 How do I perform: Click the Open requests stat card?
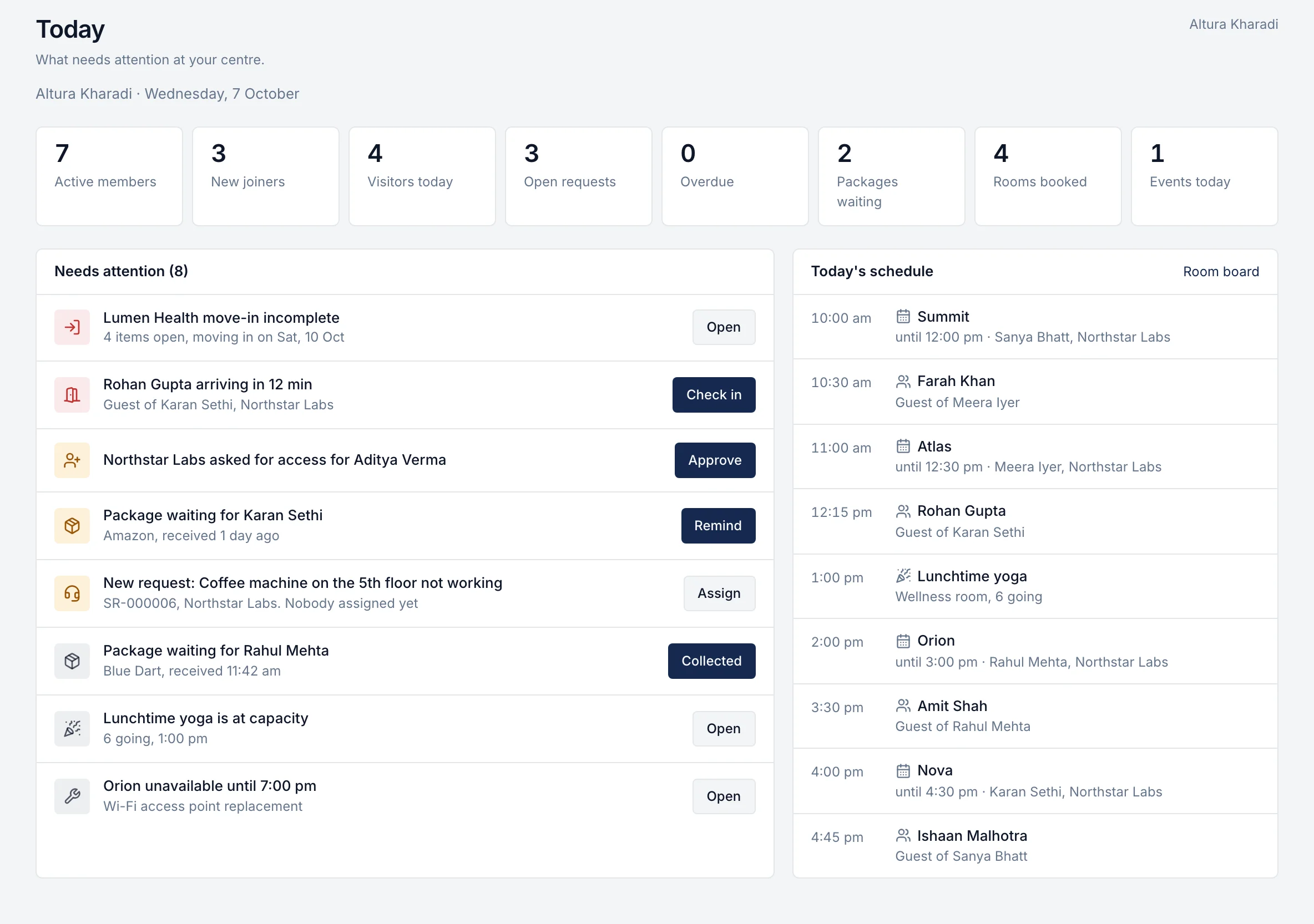tap(579, 176)
